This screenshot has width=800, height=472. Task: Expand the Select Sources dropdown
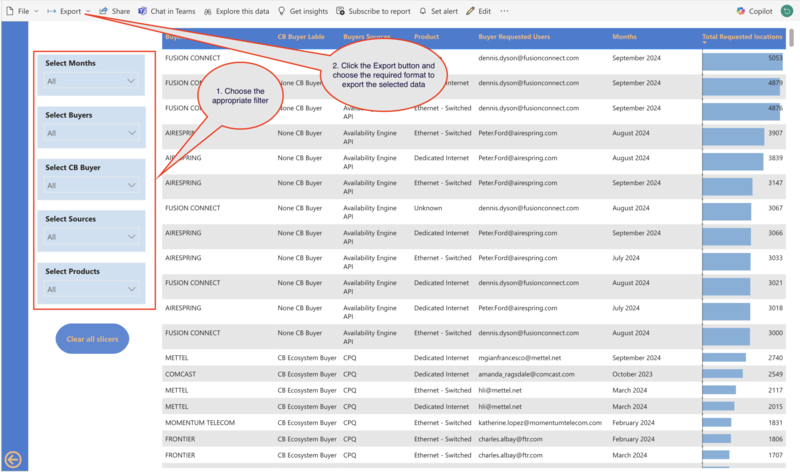tap(92, 237)
